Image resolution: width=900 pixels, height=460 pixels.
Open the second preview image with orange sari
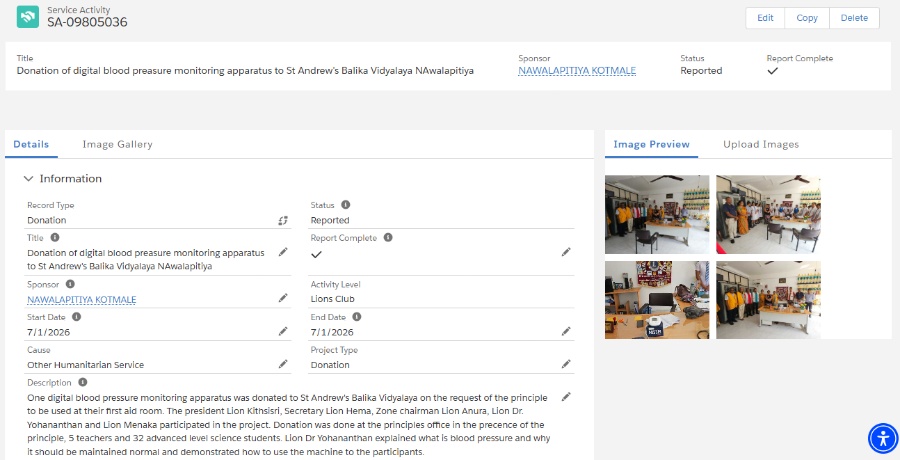click(769, 214)
